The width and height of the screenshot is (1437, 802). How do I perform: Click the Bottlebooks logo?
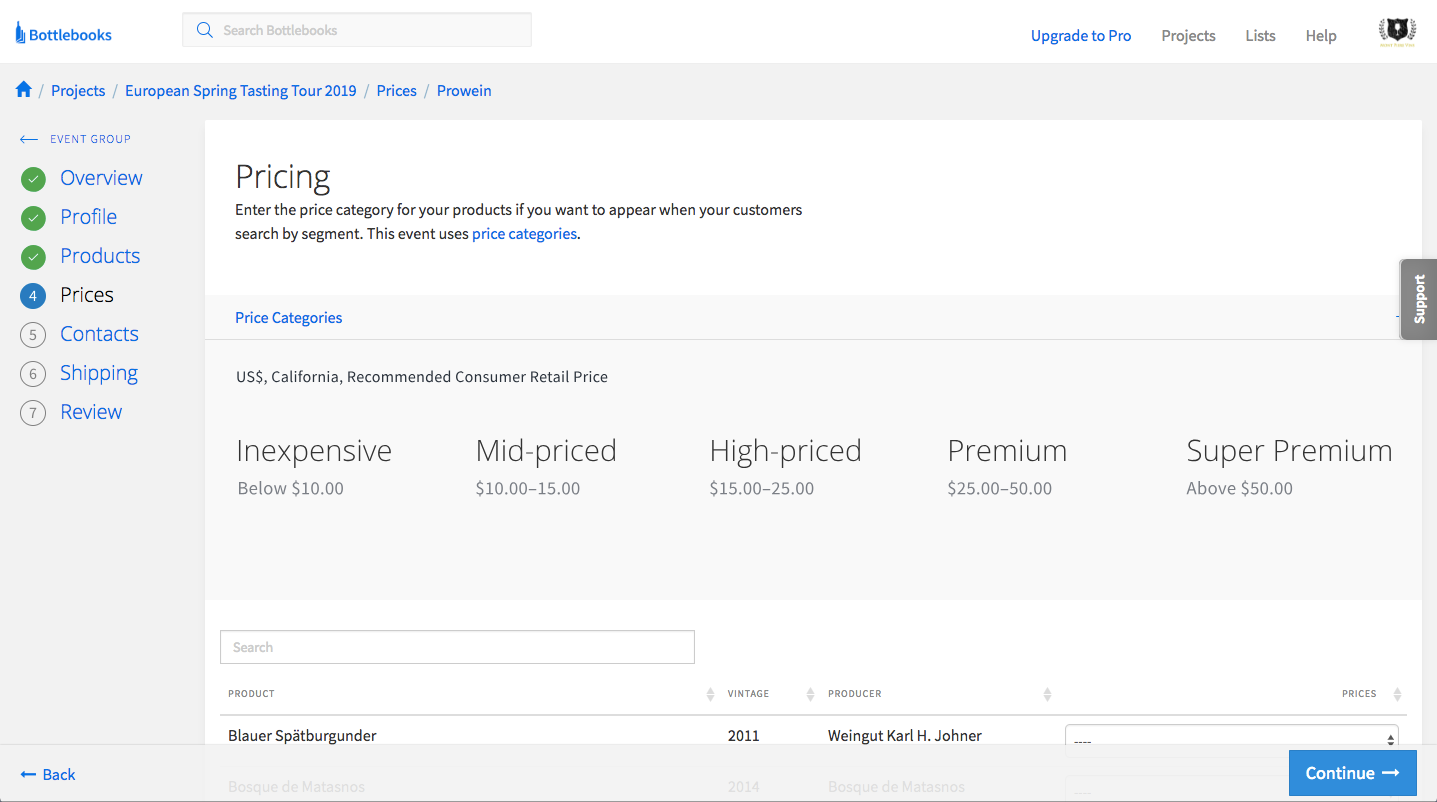click(x=63, y=35)
